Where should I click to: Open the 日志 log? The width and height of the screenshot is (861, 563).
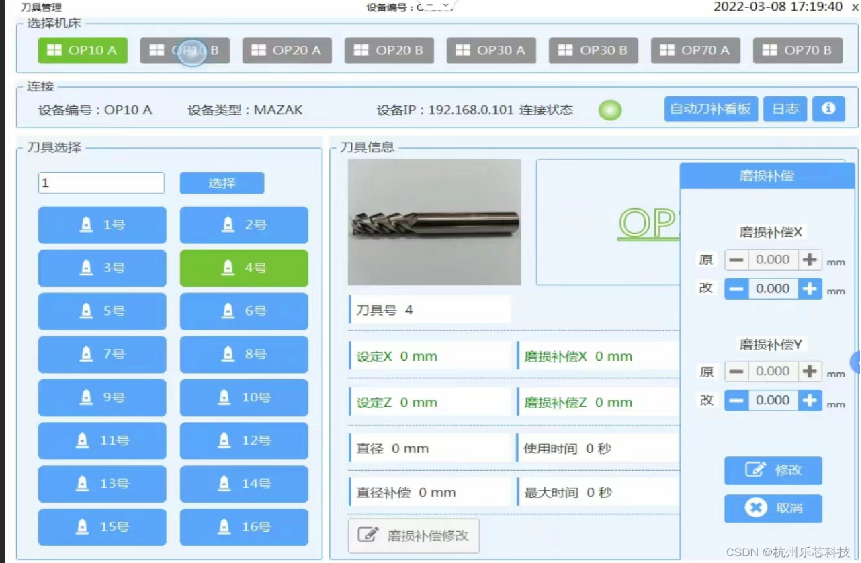click(x=785, y=109)
